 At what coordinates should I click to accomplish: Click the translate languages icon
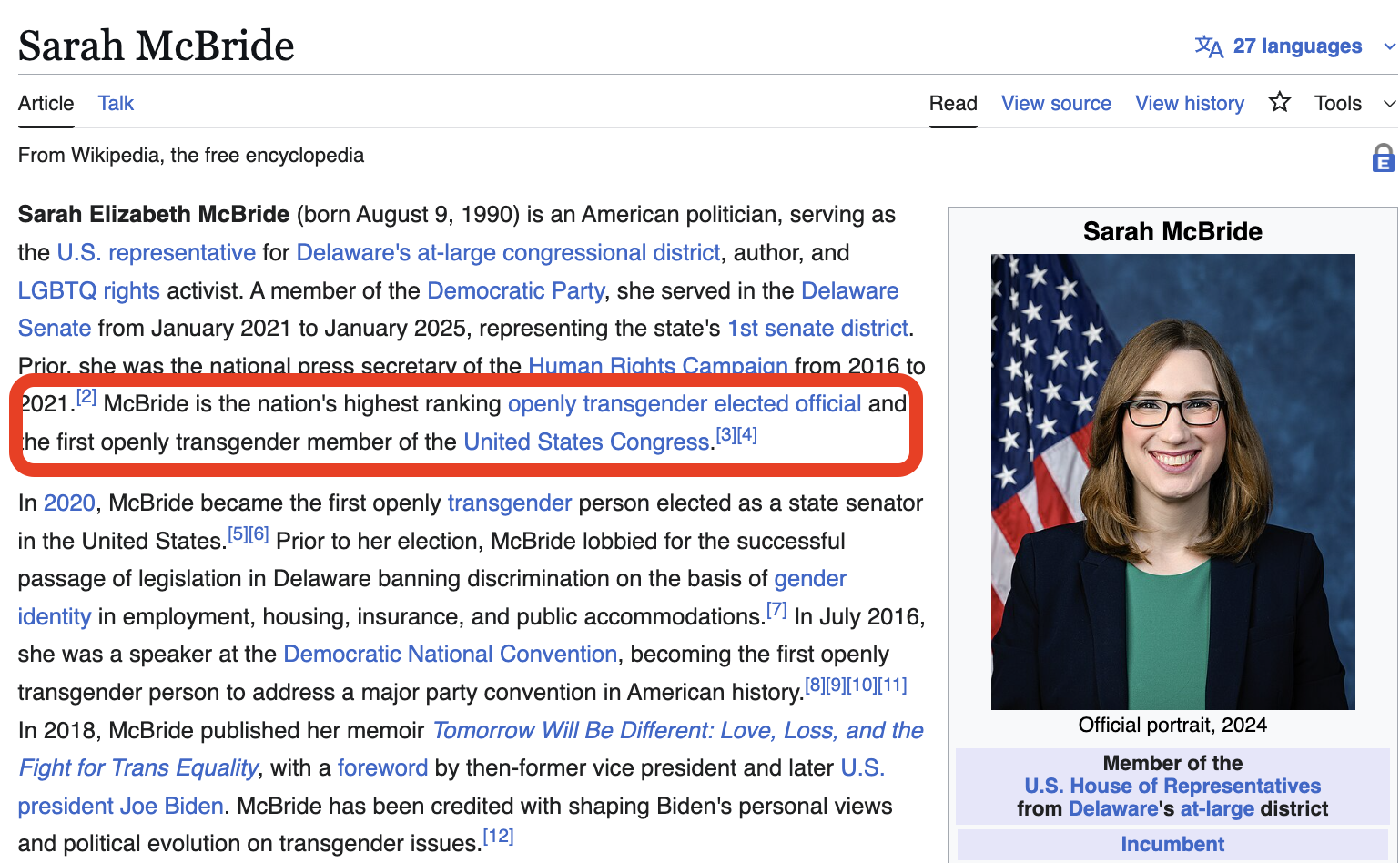1208,46
